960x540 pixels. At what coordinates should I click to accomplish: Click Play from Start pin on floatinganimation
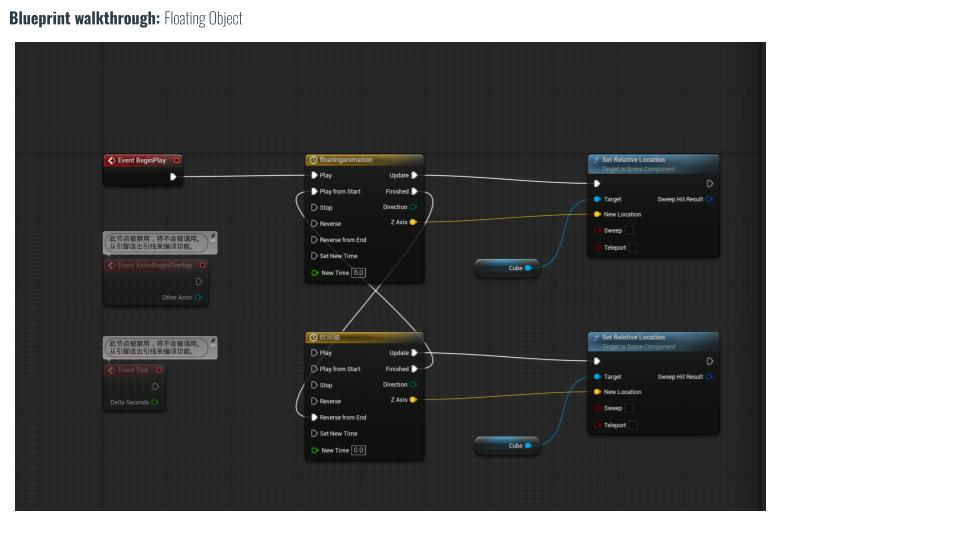click(x=314, y=191)
